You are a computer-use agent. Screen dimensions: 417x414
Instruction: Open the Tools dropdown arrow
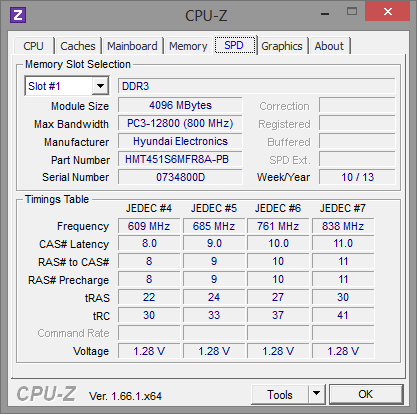(316, 394)
